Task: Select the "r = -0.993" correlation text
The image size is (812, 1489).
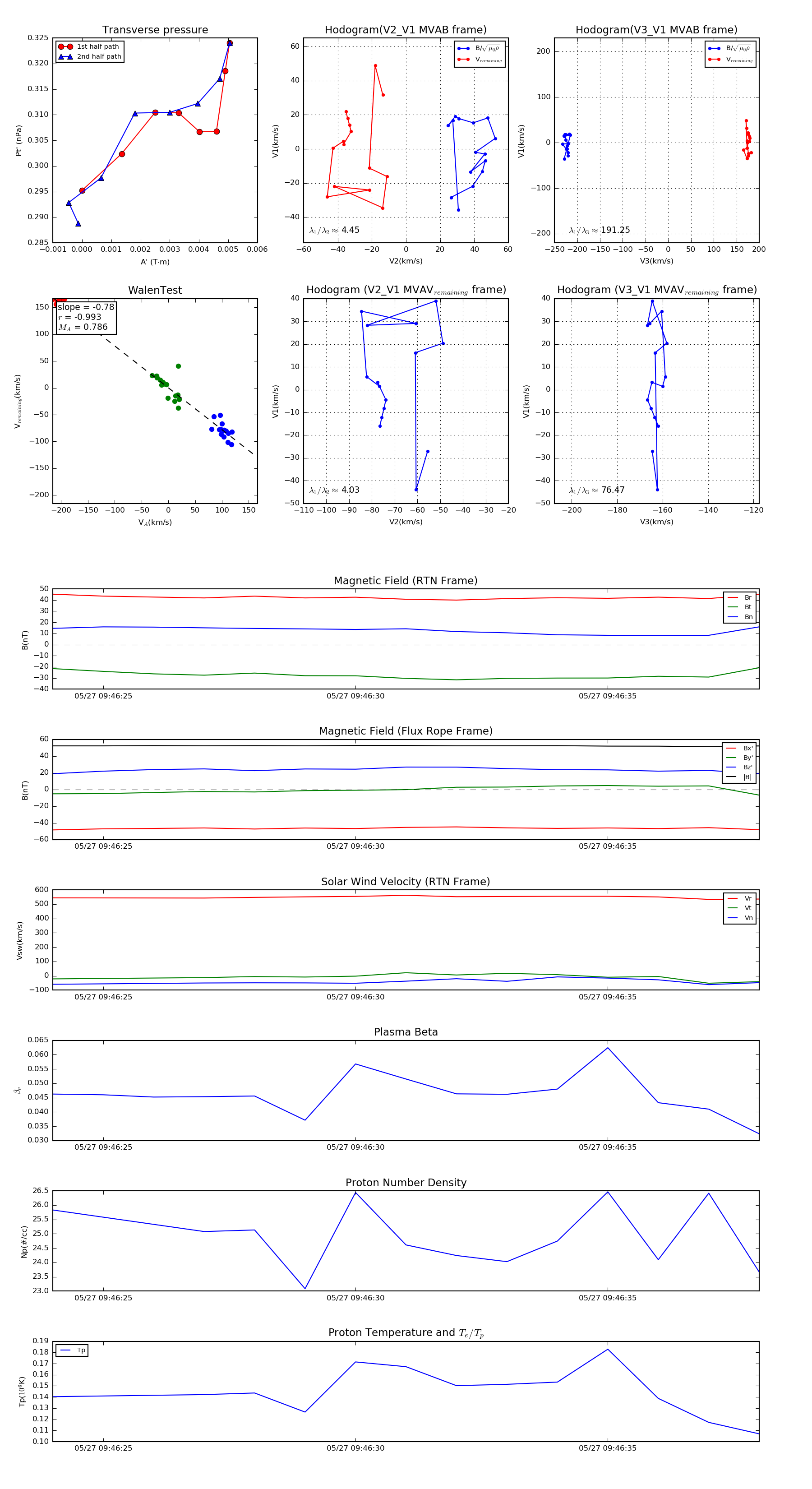Action: coord(80,317)
